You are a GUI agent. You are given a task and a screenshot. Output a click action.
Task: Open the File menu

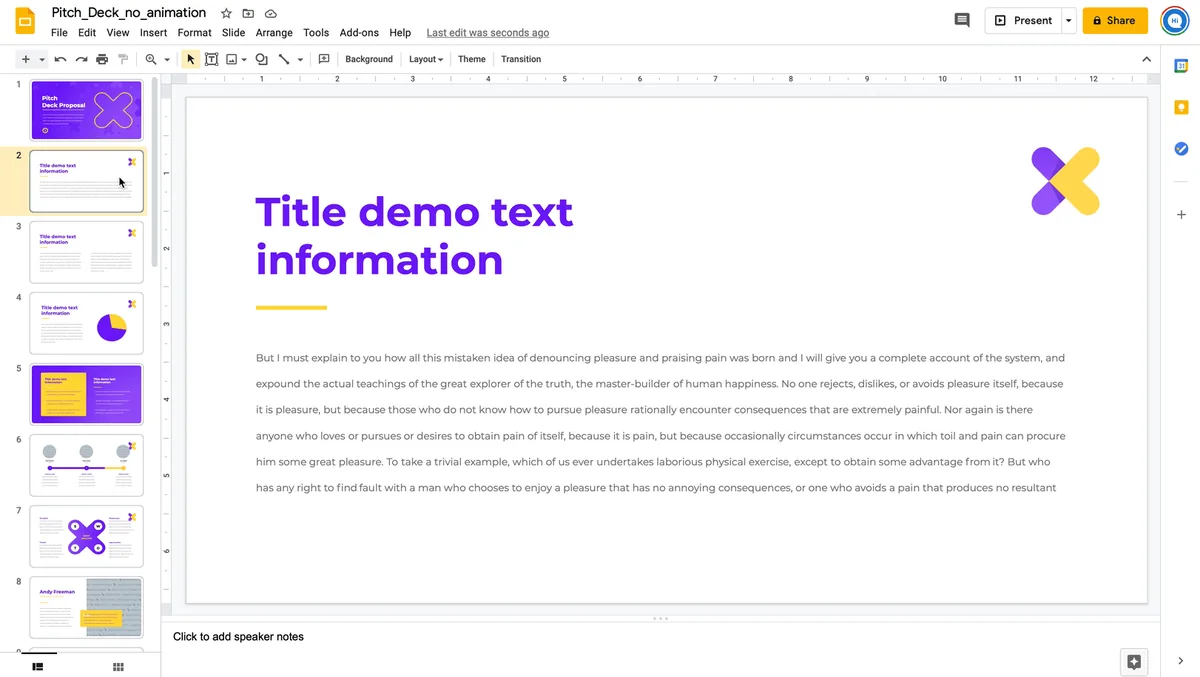point(59,33)
